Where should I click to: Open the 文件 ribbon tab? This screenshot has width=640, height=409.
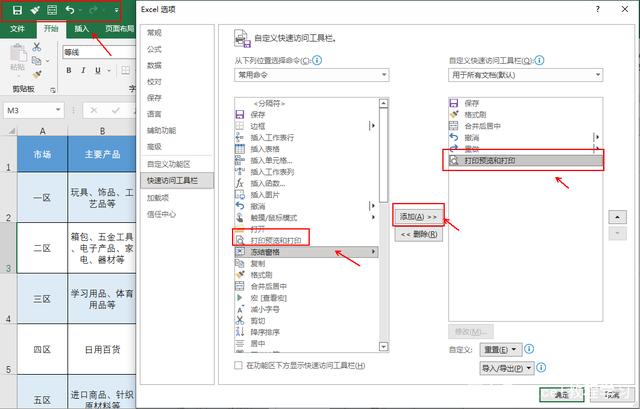click(x=17, y=29)
